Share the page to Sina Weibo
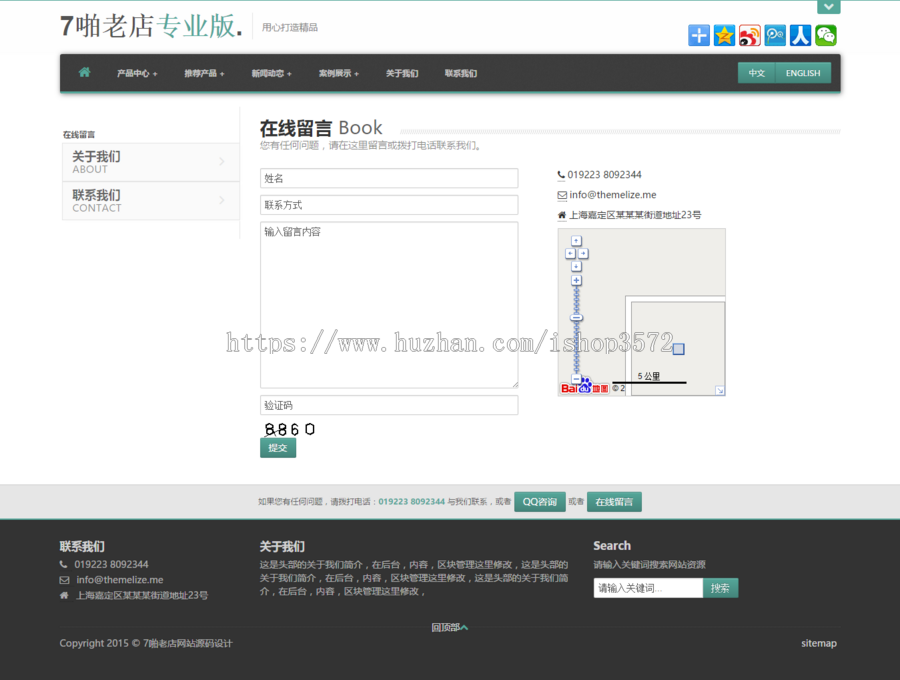900x680 pixels. 750,35
